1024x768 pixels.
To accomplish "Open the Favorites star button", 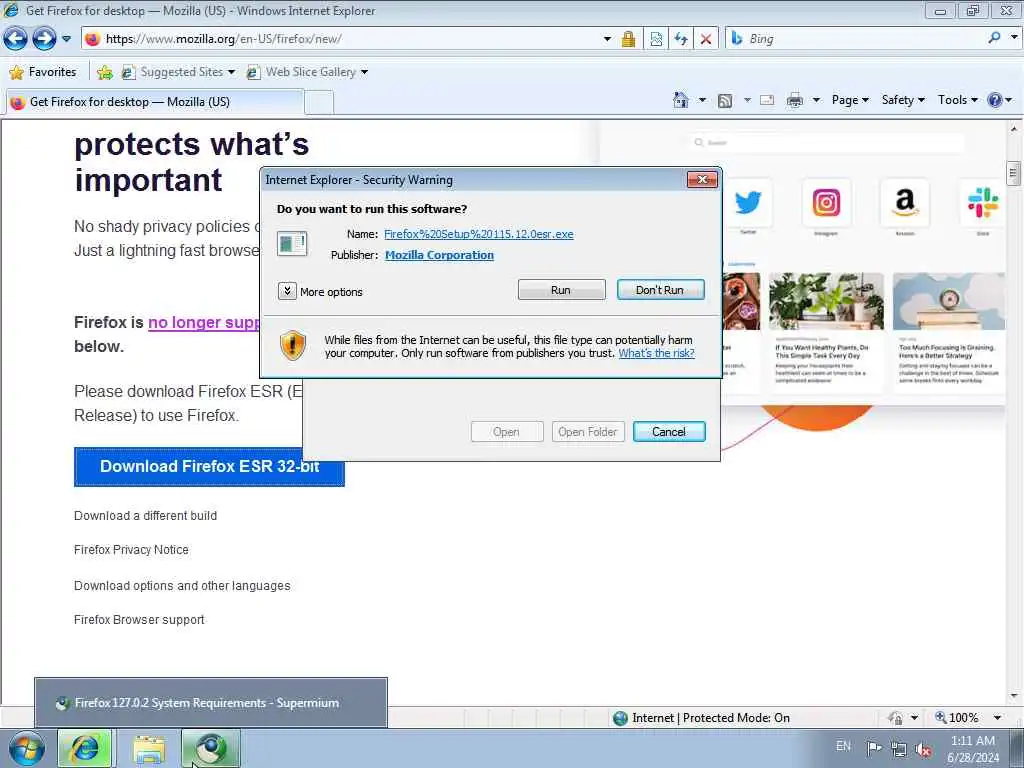I will pyautogui.click(x=43, y=72).
